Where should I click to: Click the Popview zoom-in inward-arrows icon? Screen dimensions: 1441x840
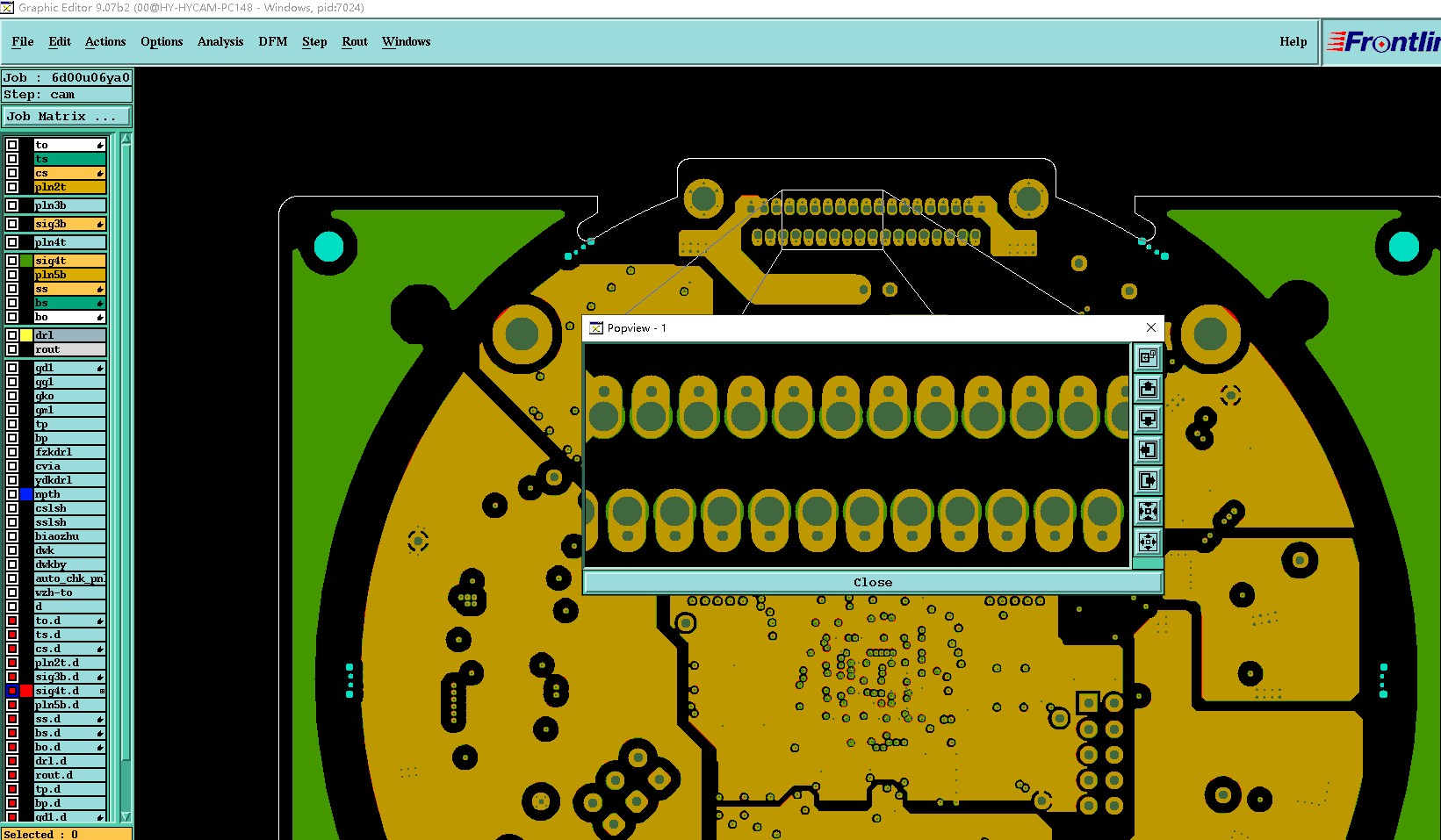click(1148, 511)
